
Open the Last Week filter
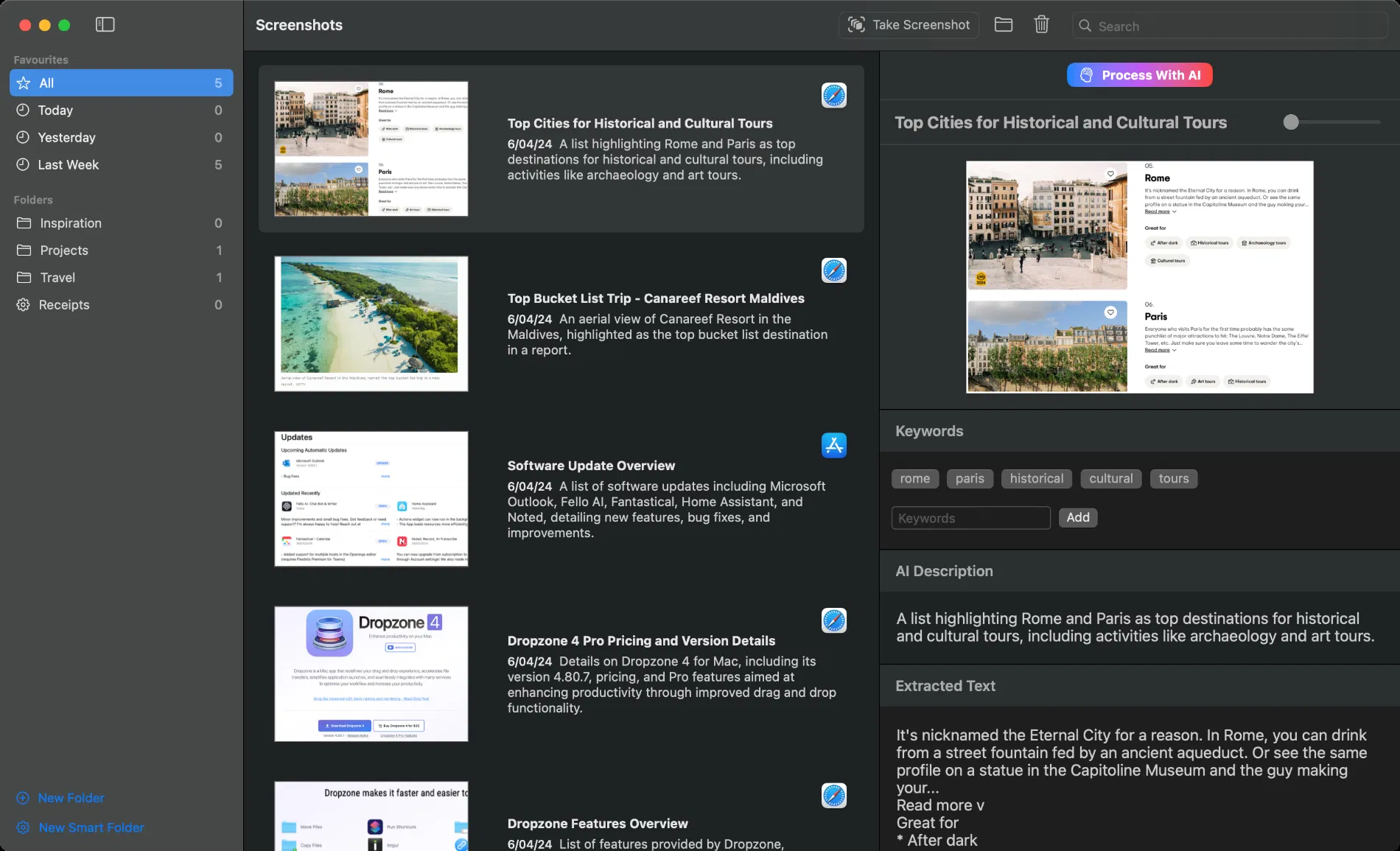[x=68, y=165]
